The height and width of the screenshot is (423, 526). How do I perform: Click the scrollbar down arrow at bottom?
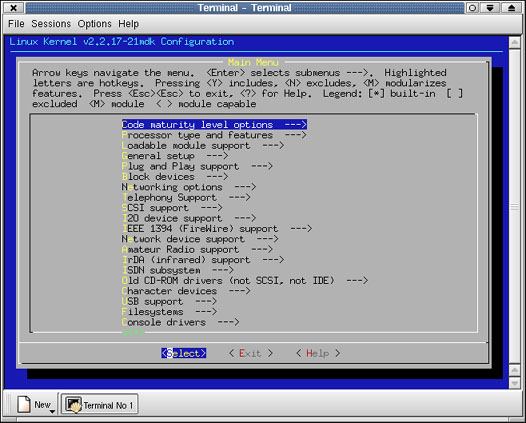coord(514,382)
